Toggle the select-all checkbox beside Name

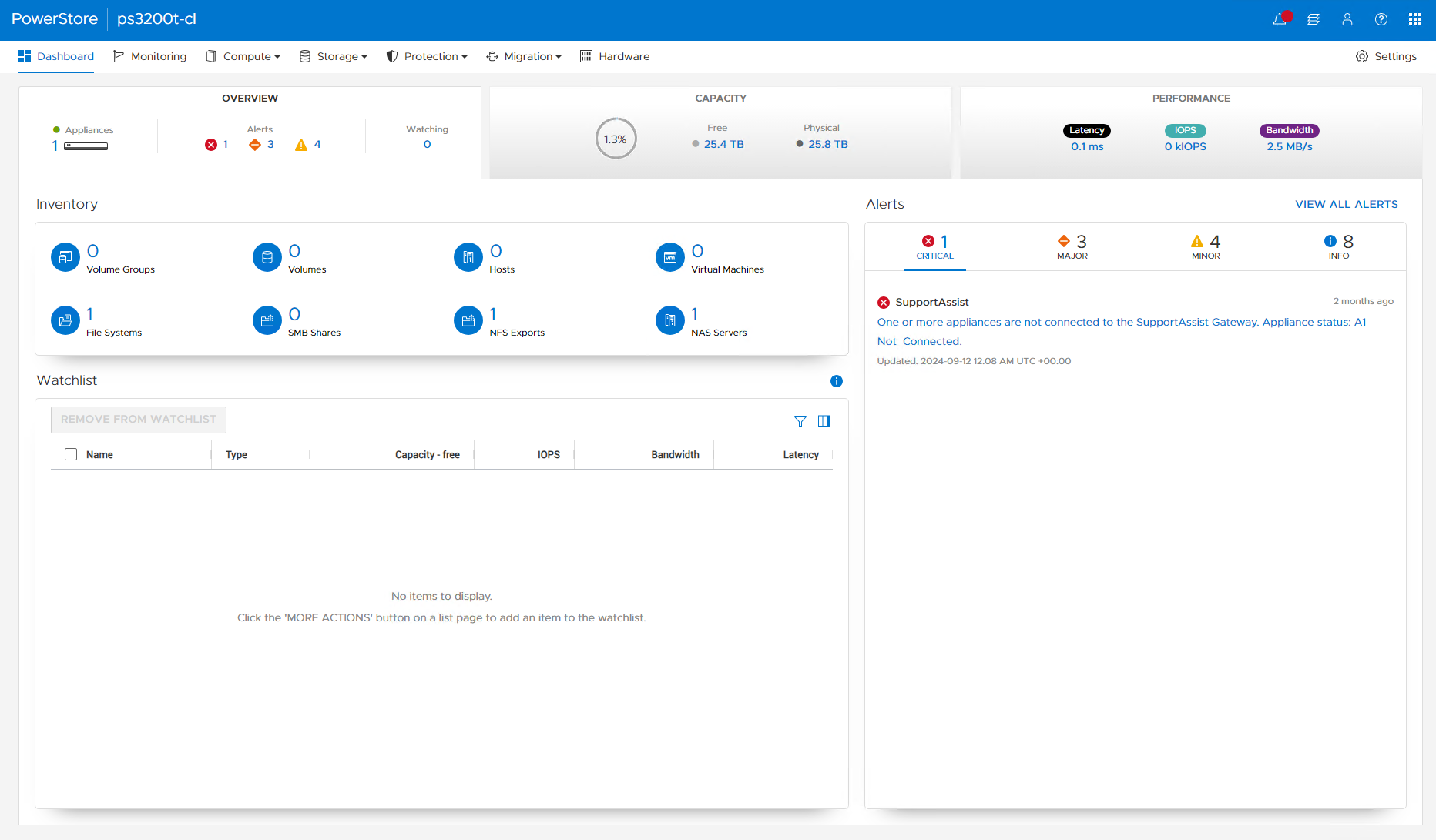coord(71,454)
